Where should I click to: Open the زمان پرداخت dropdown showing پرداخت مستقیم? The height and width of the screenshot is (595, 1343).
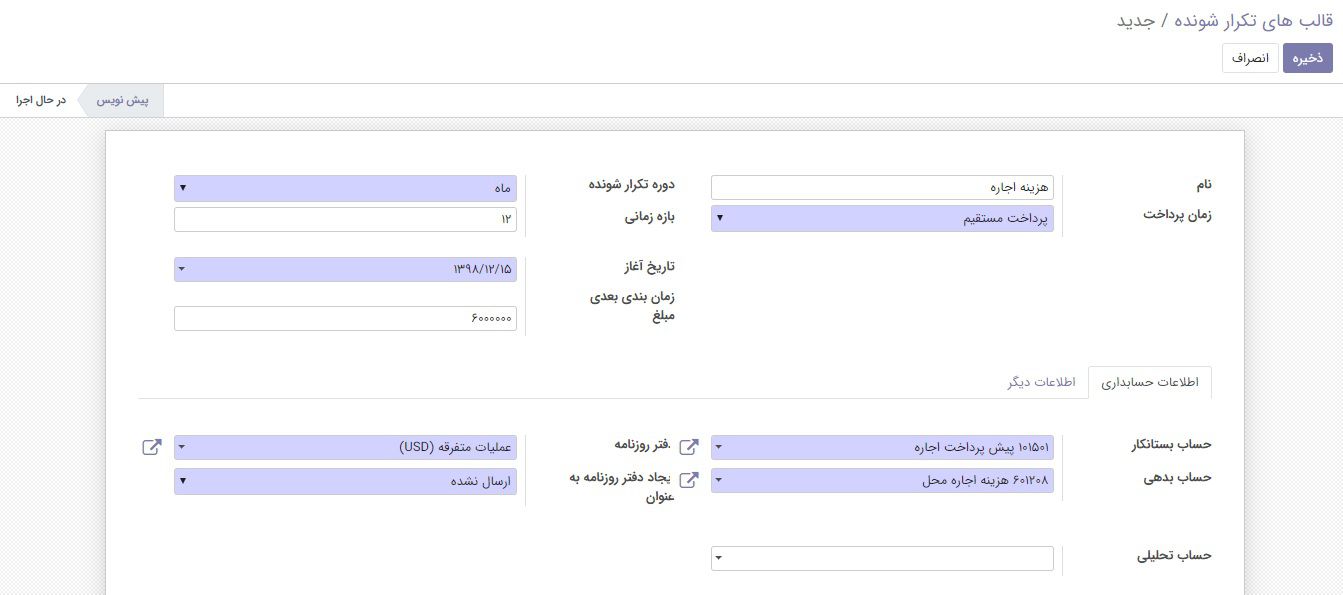(x=882, y=218)
